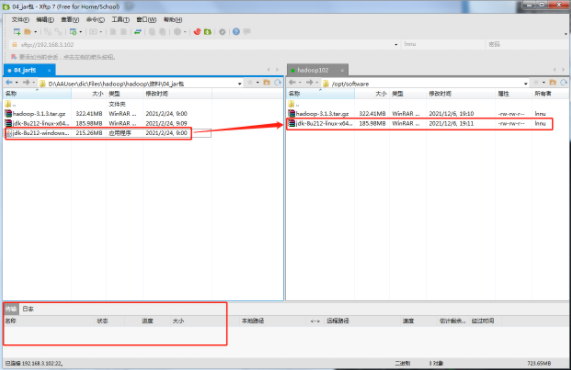Click the red bird Xshell icon
Viewport: 571px width, 370px height.
pyautogui.click(x=197, y=32)
